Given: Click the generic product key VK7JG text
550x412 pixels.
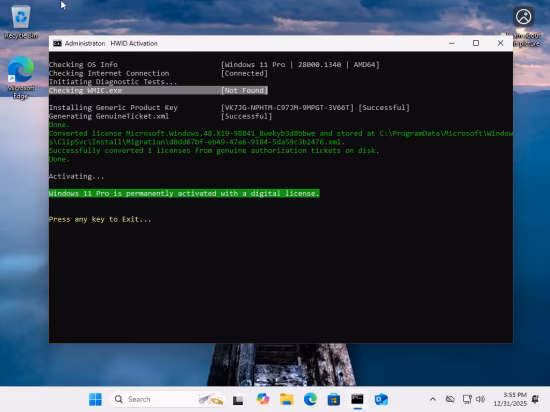Looking at the screenshot, I should (x=287, y=108).
